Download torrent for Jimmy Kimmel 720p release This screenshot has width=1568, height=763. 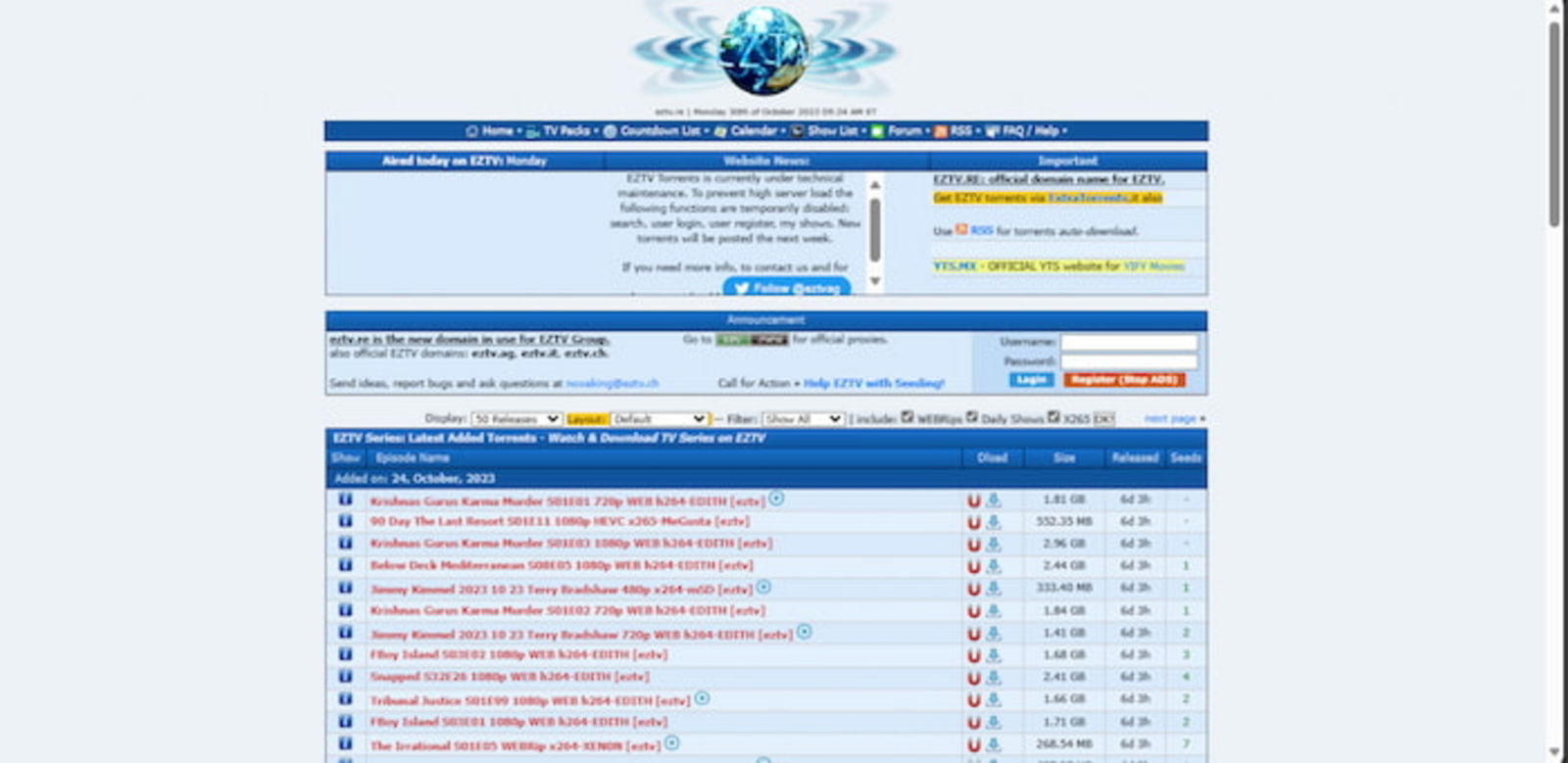[x=993, y=633]
